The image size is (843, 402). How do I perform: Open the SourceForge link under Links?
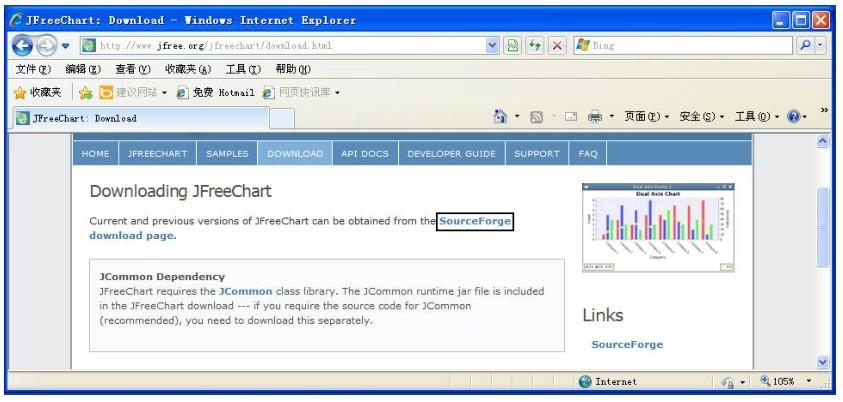(627, 344)
